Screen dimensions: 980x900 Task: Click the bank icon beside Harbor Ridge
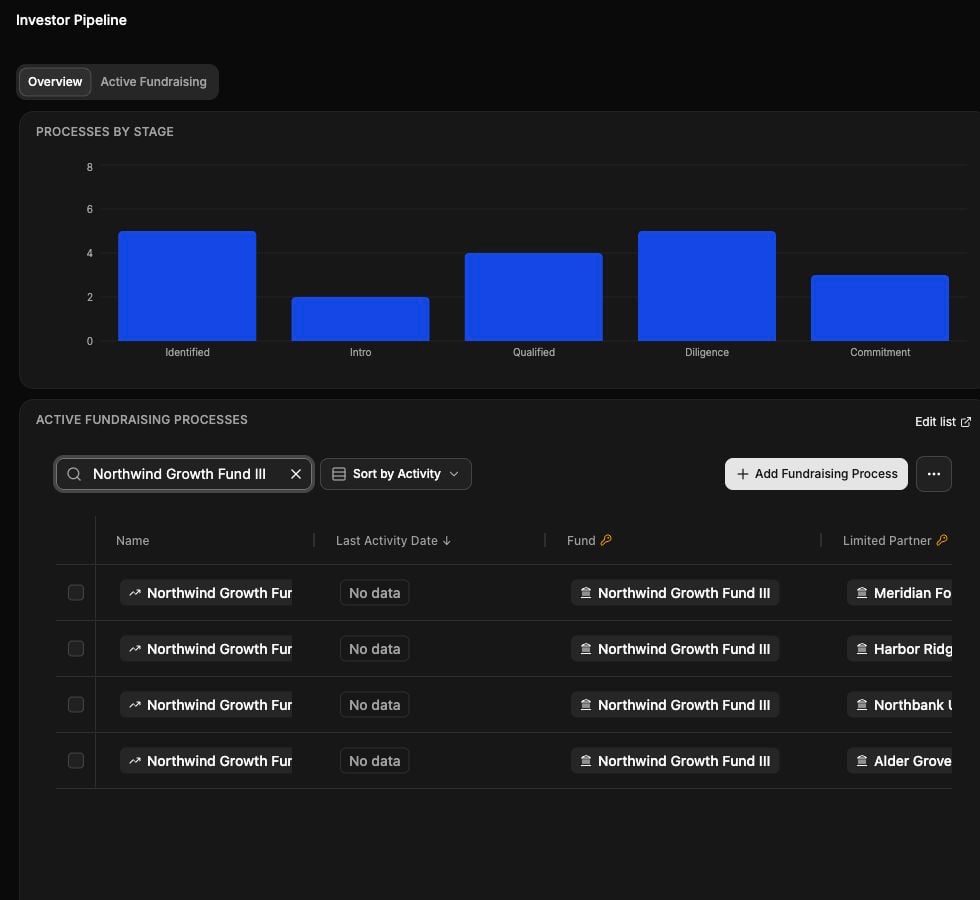coord(862,649)
